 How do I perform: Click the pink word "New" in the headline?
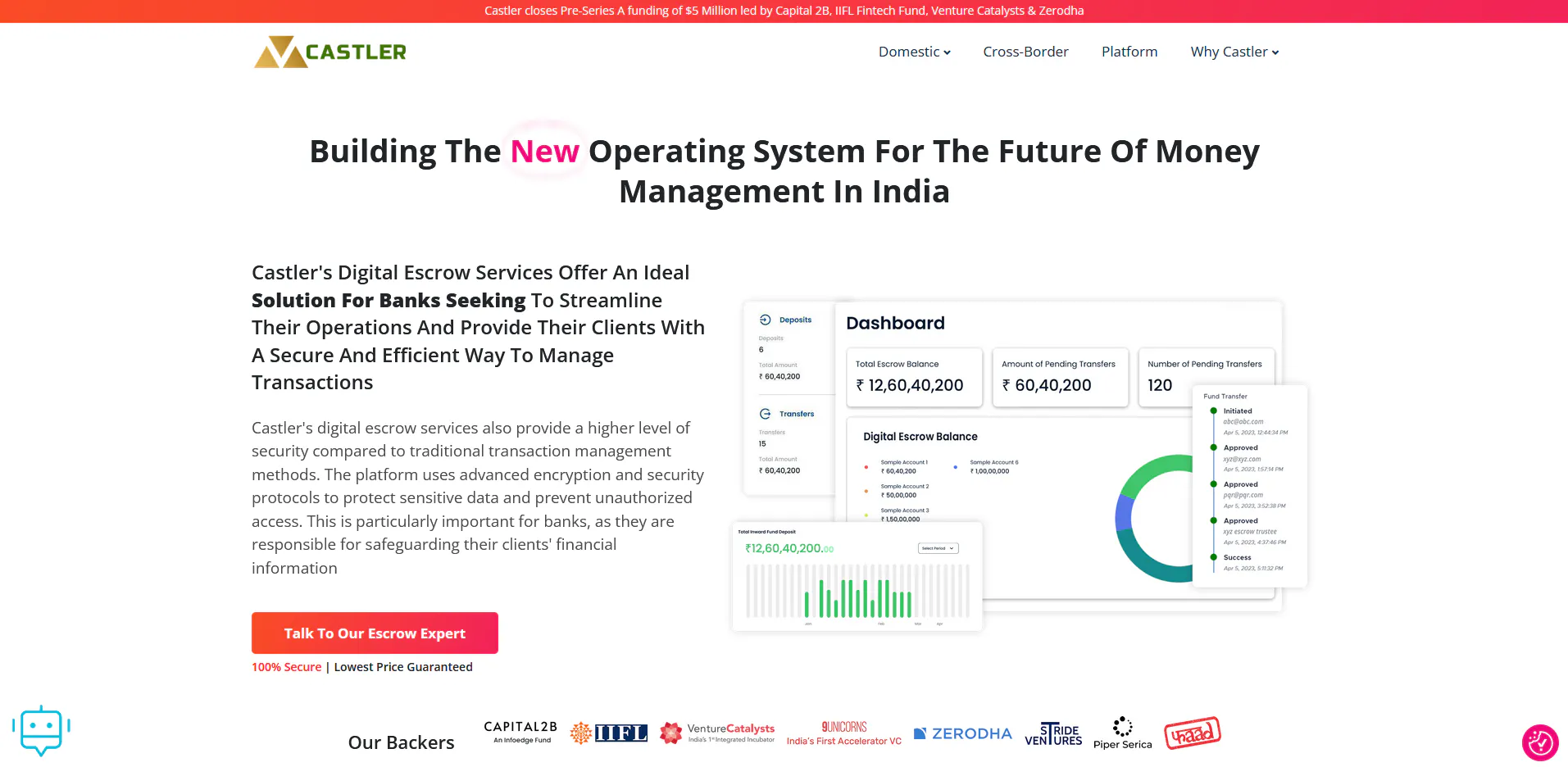[x=545, y=152]
